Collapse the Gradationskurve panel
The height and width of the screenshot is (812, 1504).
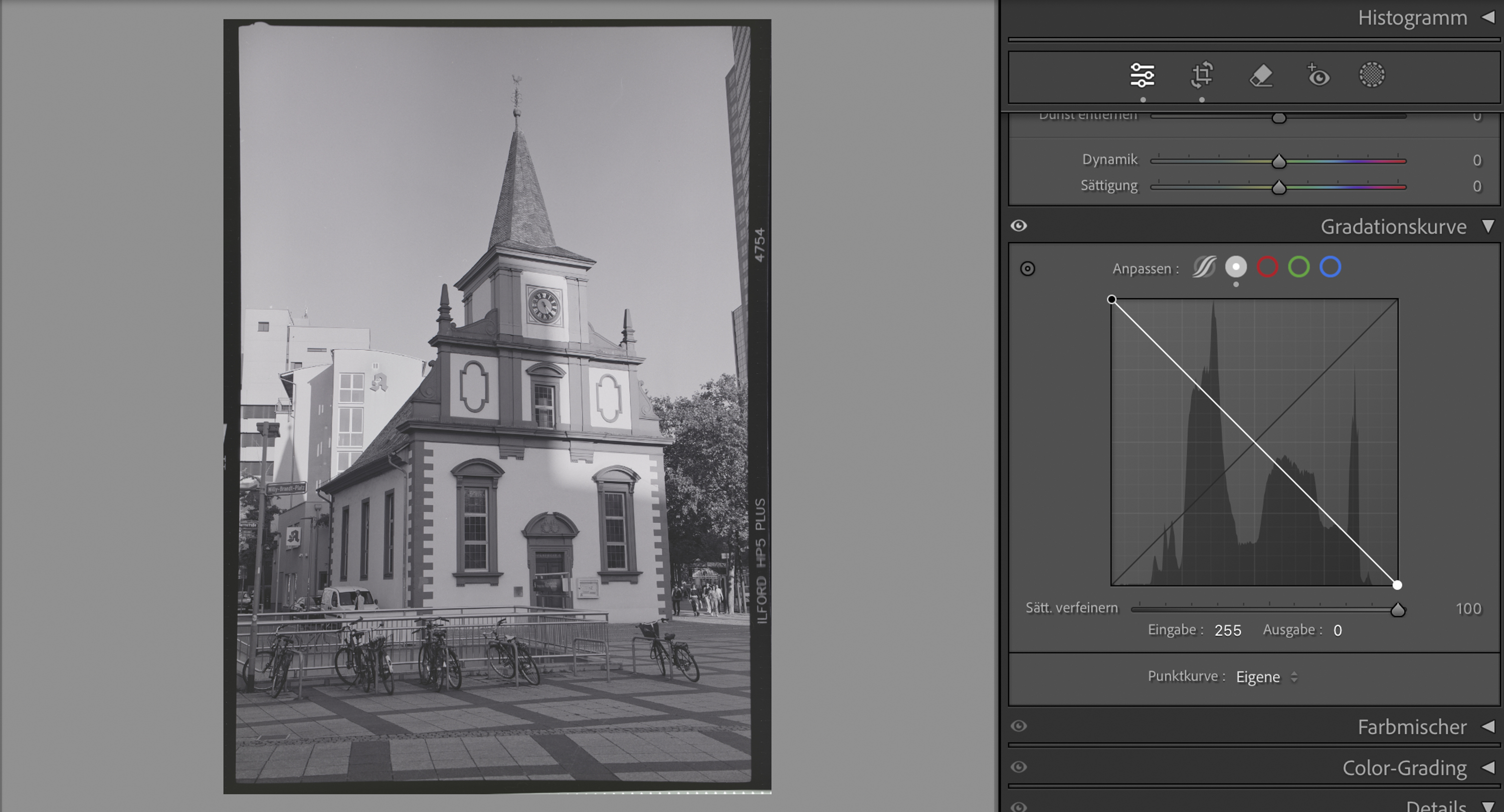pyautogui.click(x=1487, y=226)
